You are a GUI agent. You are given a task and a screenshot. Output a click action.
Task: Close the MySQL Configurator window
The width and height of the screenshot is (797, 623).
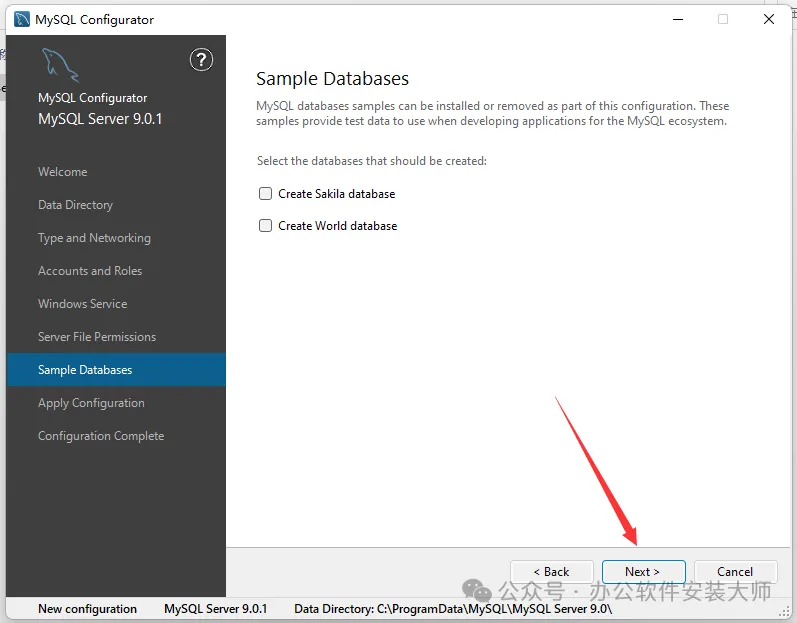[x=769, y=19]
